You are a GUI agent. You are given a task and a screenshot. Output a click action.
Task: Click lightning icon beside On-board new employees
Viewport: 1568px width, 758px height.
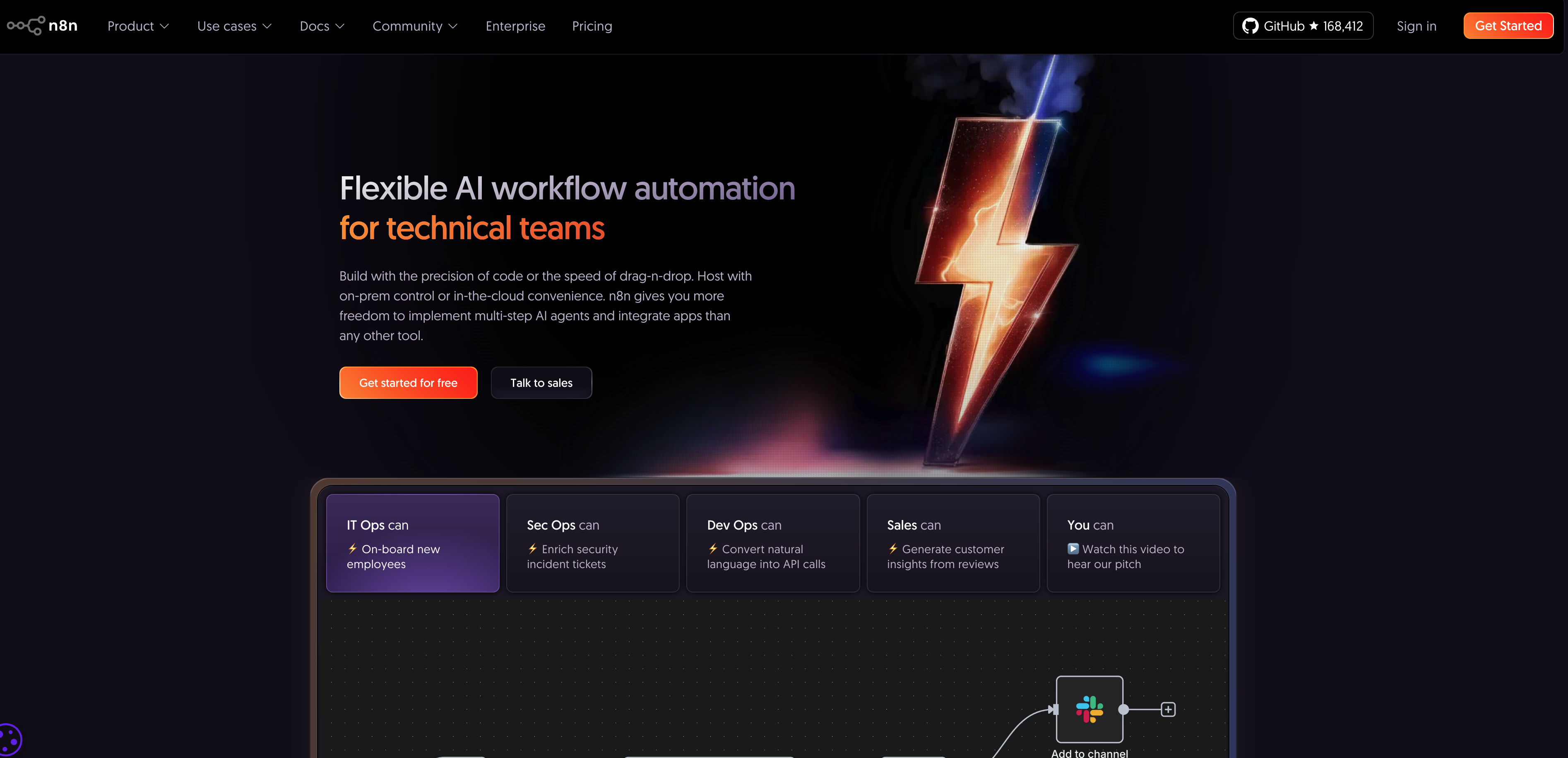[352, 549]
